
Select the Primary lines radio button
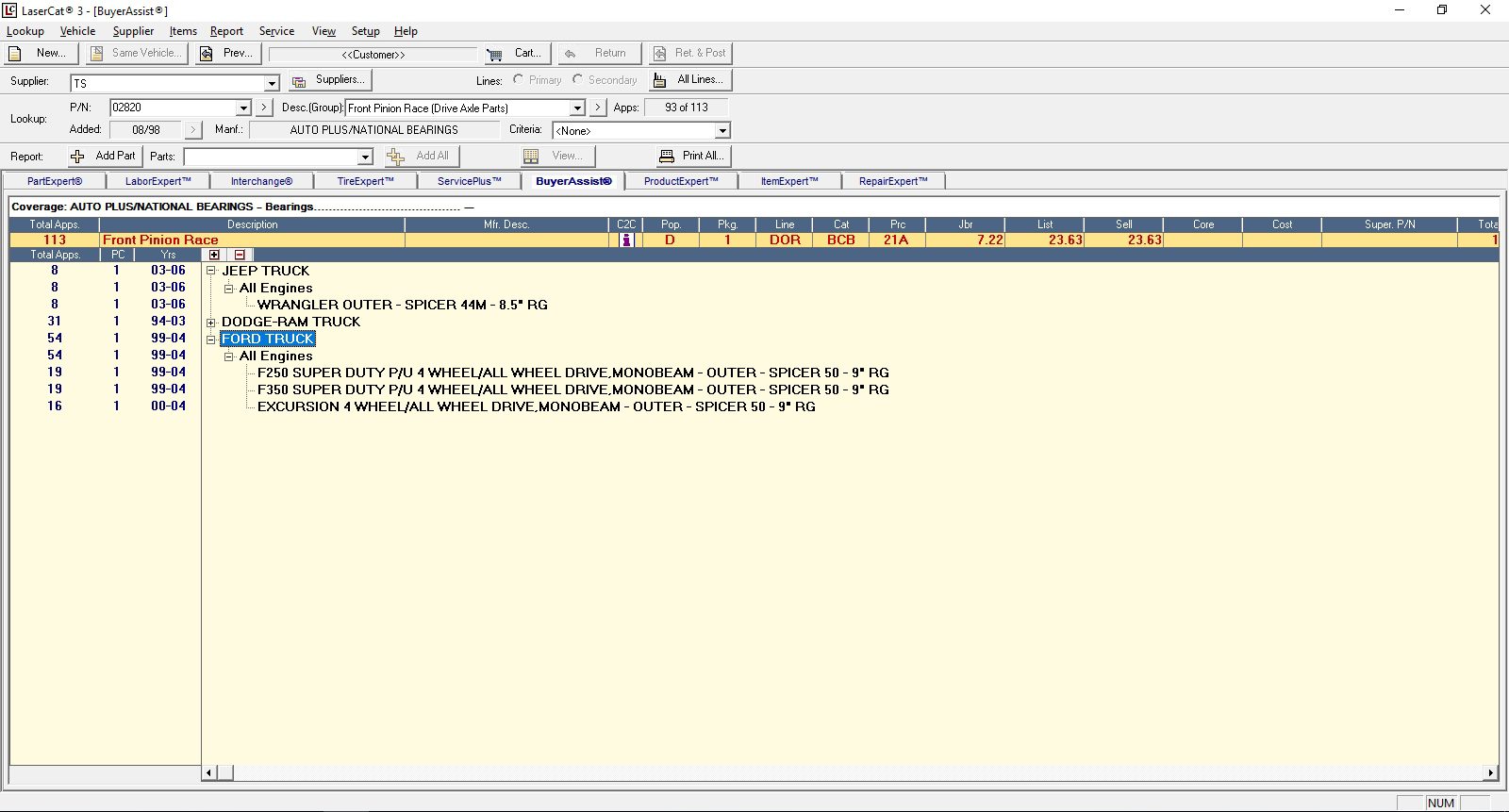point(518,79)
